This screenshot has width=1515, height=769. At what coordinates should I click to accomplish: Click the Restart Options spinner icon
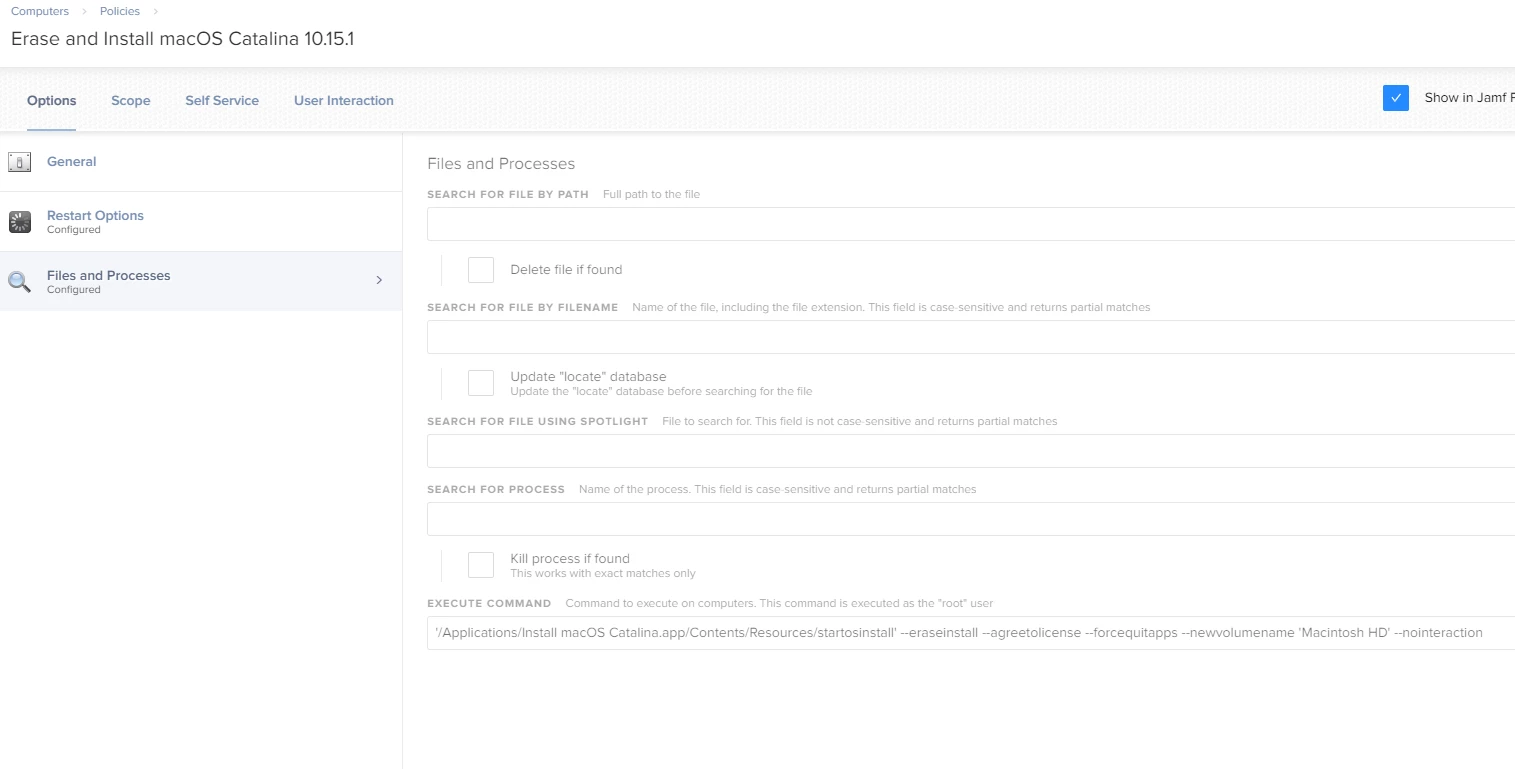tap(20, 222)
